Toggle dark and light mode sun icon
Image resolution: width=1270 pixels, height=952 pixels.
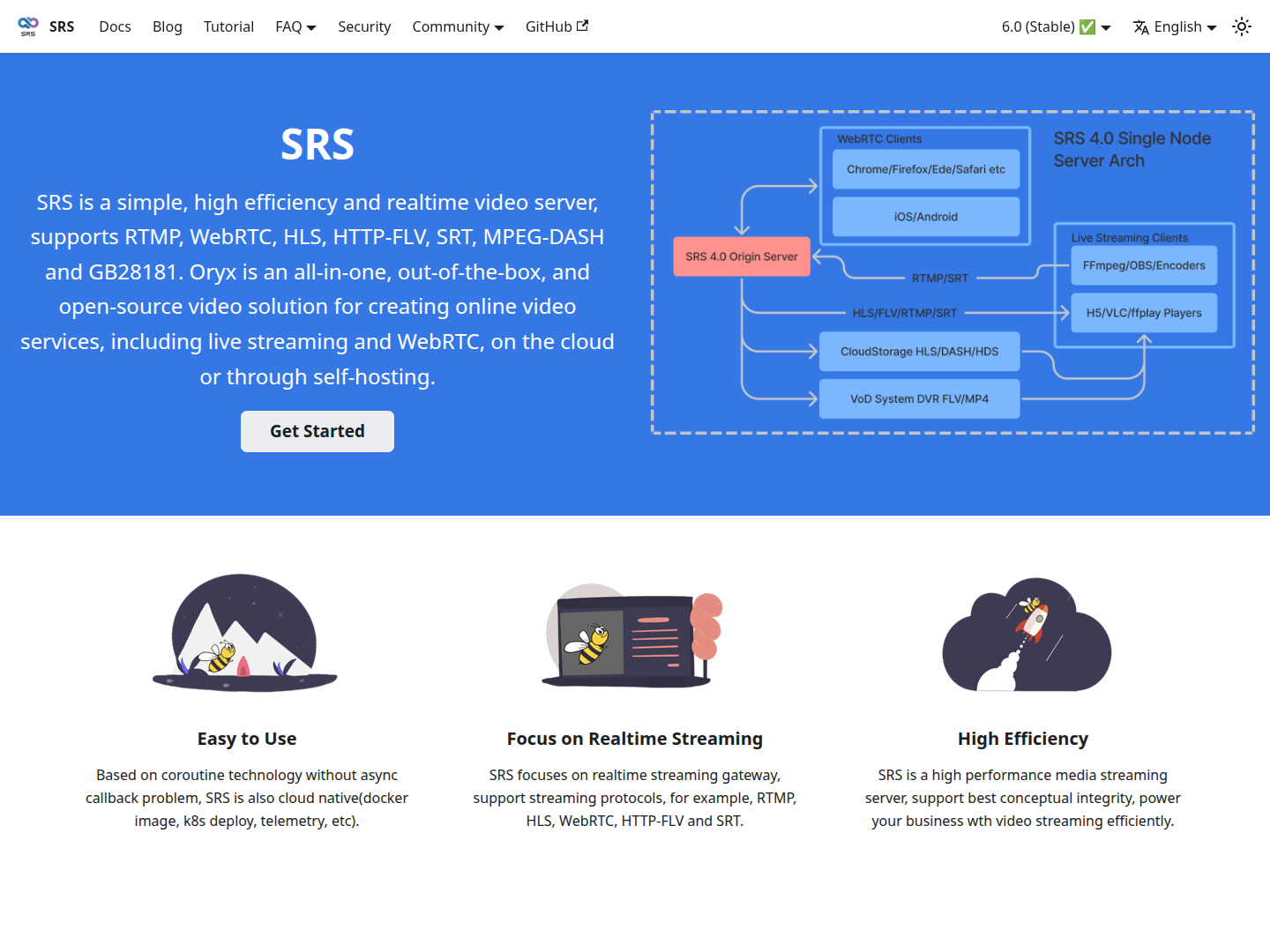pos(1242,26)
